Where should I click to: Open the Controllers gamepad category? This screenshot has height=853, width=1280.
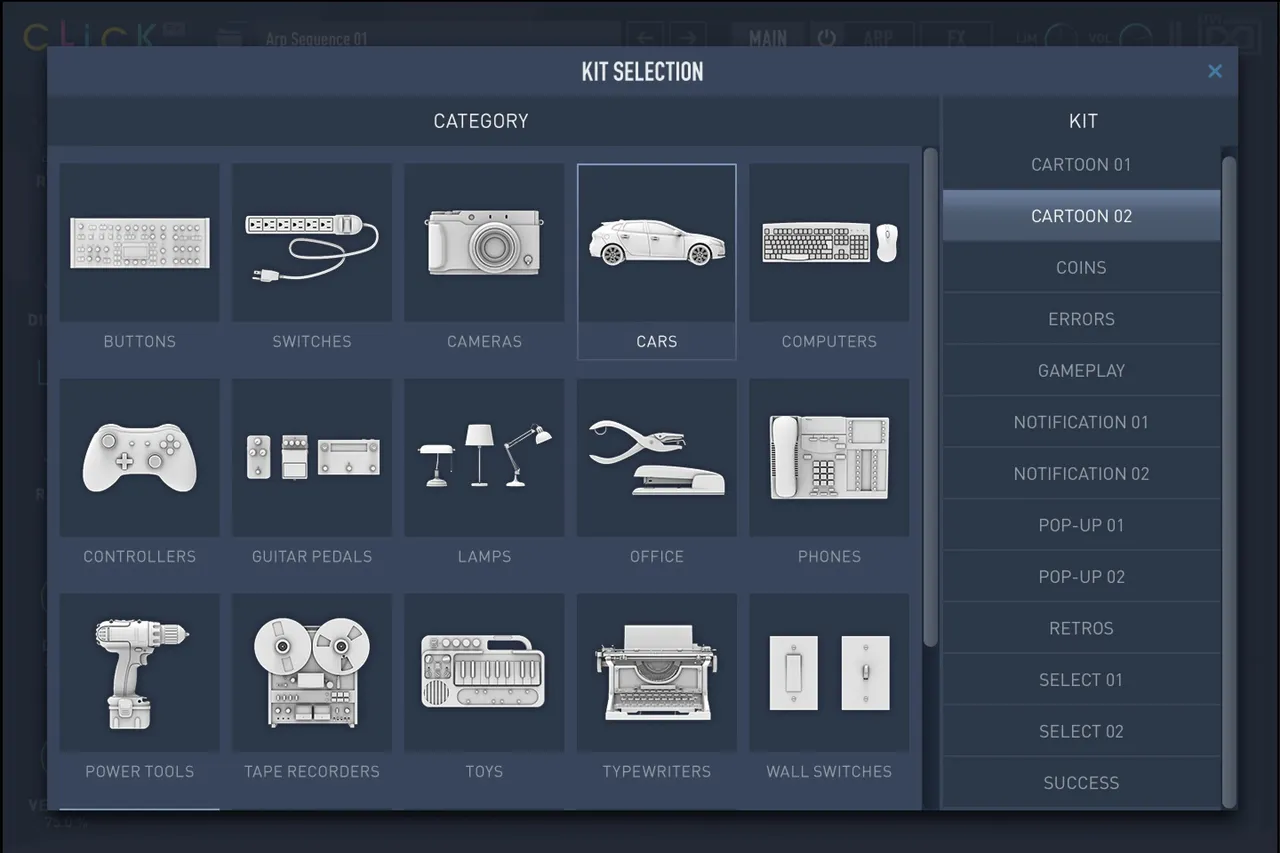pos(140,458)
